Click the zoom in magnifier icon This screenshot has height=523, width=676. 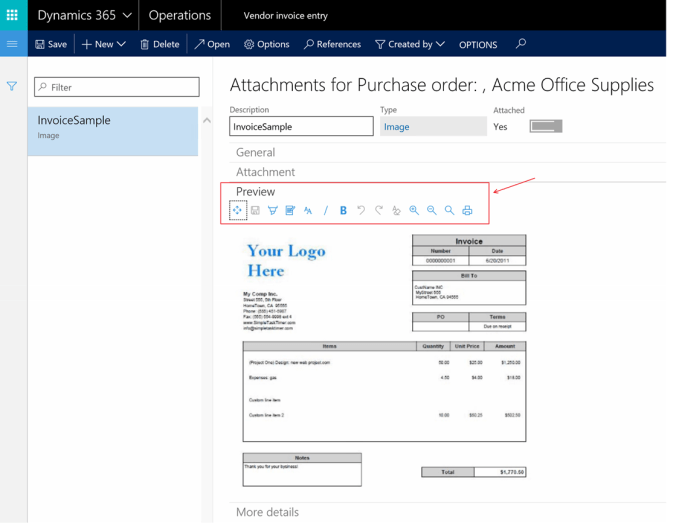click(414, 210)
